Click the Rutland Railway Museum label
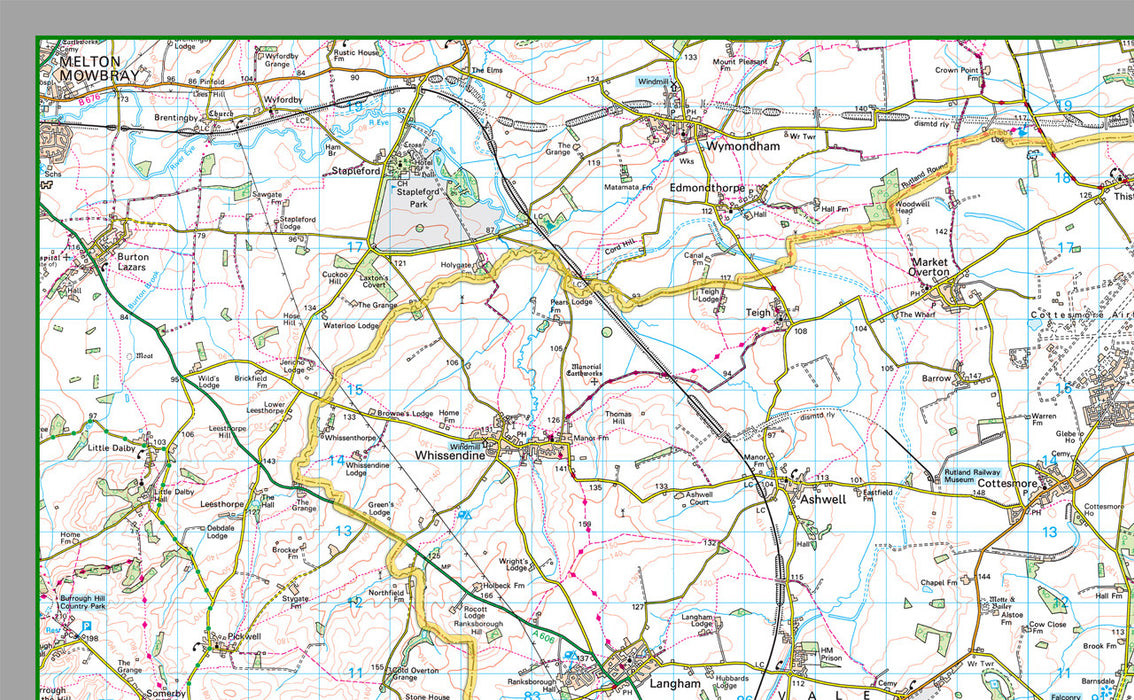This screenshot has width=1134, height=700. 972,475
